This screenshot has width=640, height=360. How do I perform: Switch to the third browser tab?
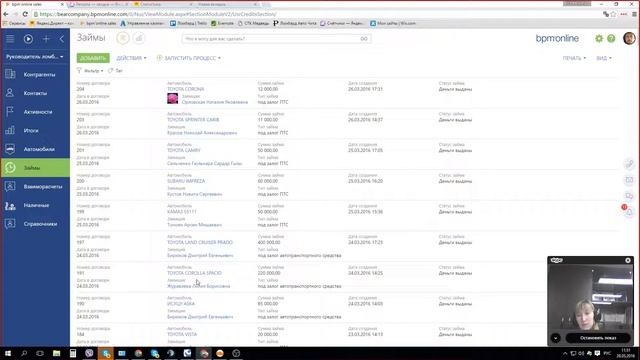(x=163, y=4)
